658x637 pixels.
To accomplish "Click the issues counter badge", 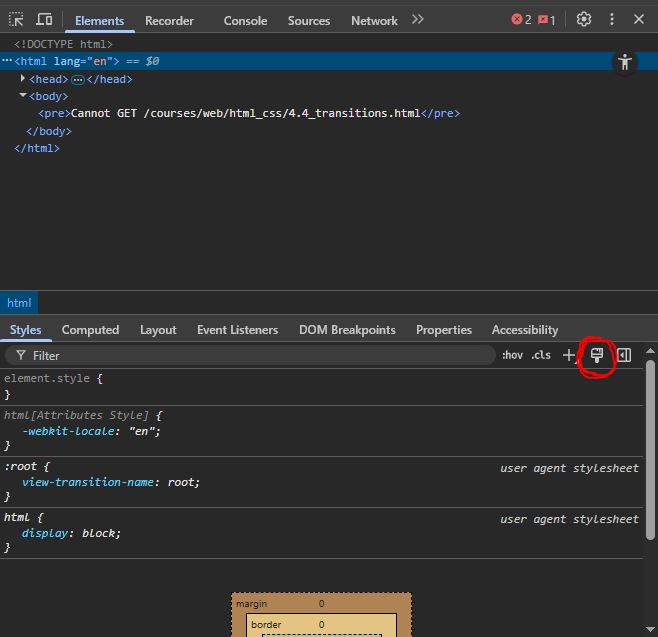I will pyautogui.click(x=547, y=19).
